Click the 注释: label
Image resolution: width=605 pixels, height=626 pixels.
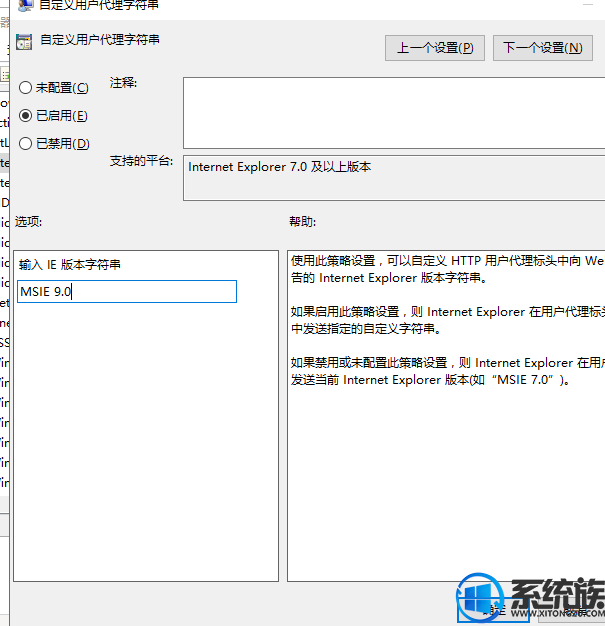[x=123, y=83]
